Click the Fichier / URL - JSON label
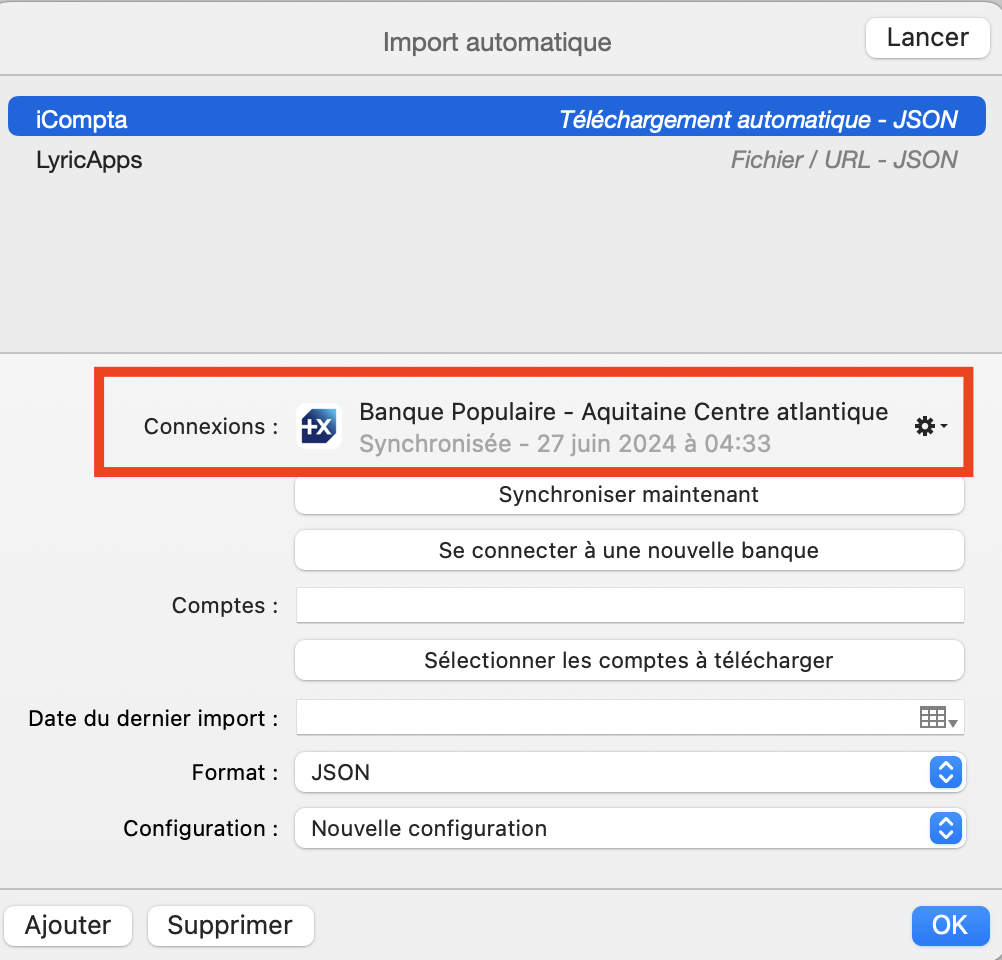This screenshot has width=1002, height=960. pos(844,160)
